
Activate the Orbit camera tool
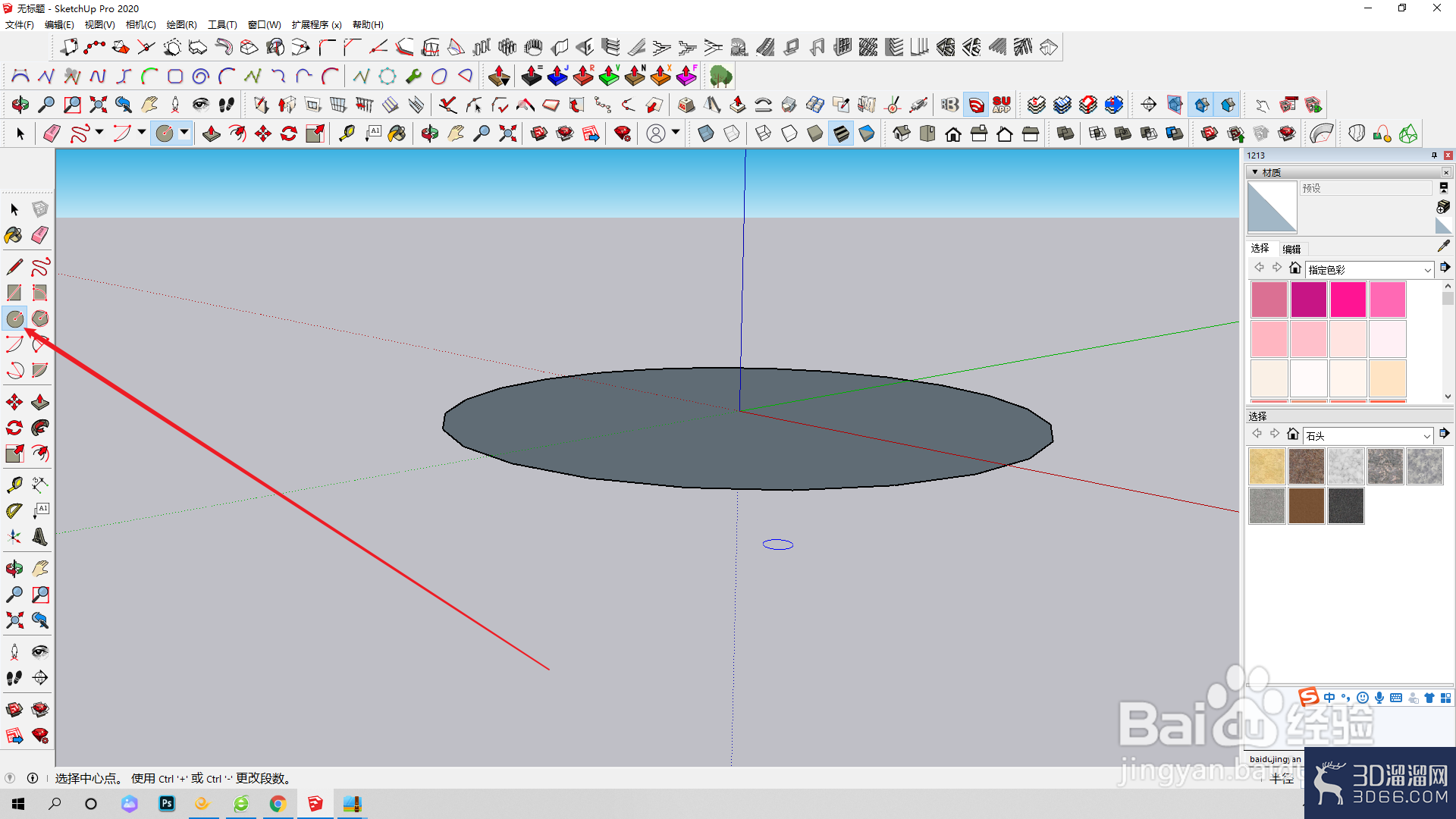pos(14,568)
